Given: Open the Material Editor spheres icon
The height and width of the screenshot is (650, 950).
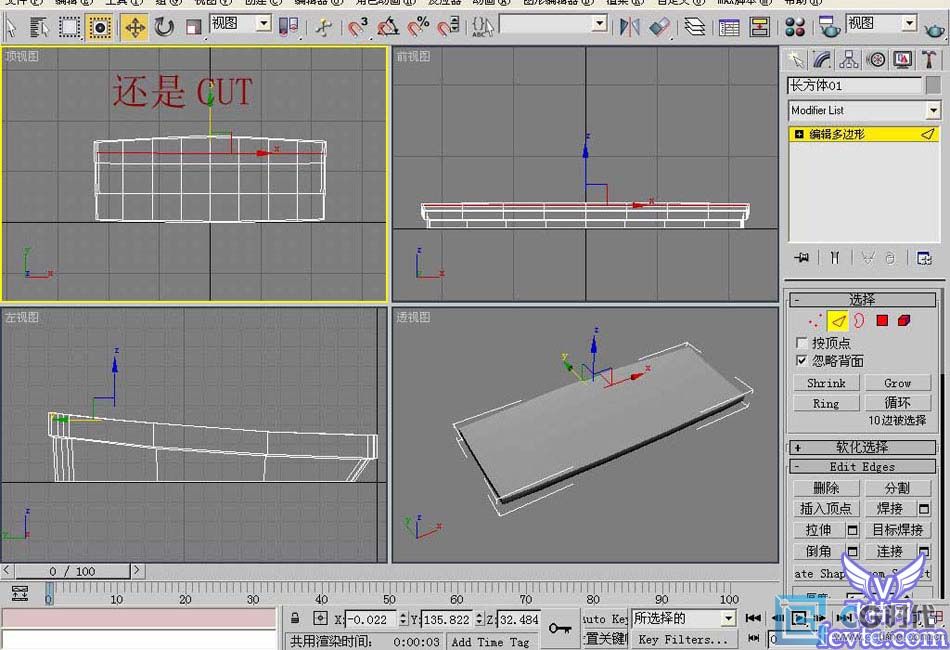Looking at the screenshot, I should (794, 27).
